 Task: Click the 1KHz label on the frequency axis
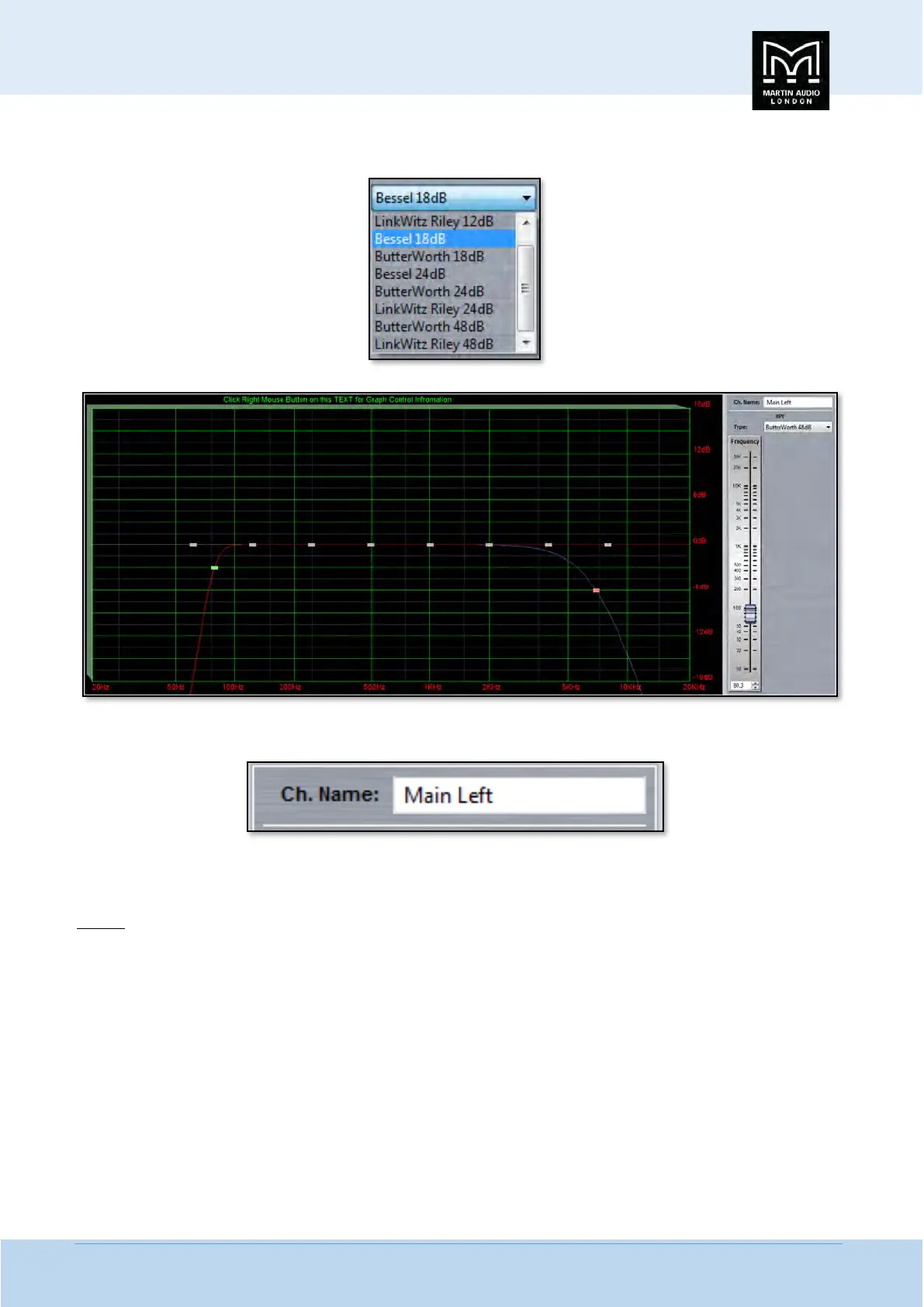point(433,688)
